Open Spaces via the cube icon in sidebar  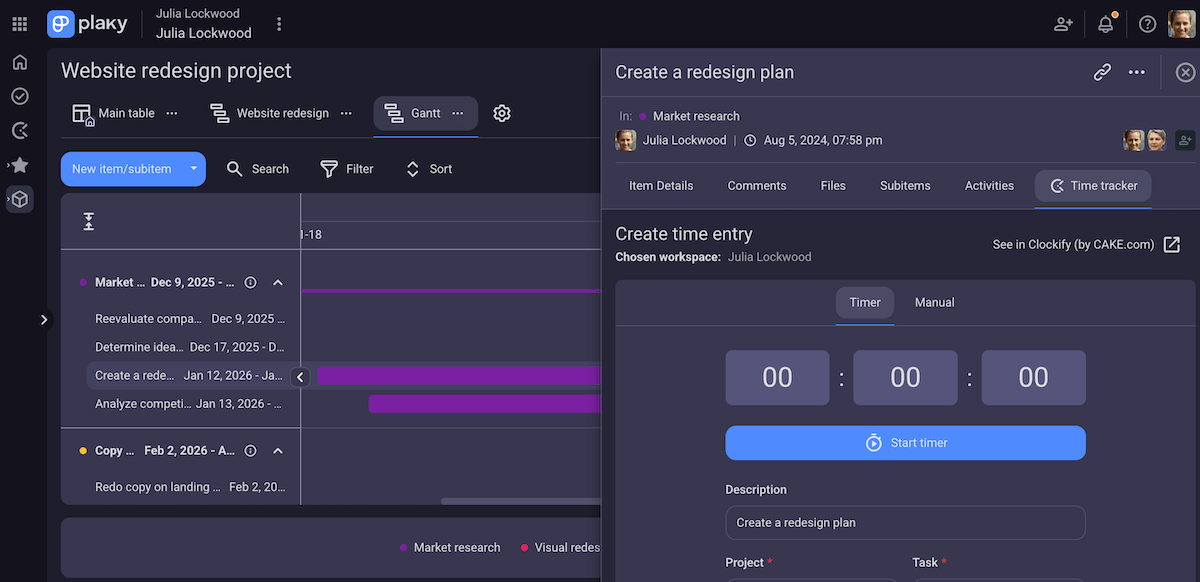pyautogui.click(x=19, y=199)
